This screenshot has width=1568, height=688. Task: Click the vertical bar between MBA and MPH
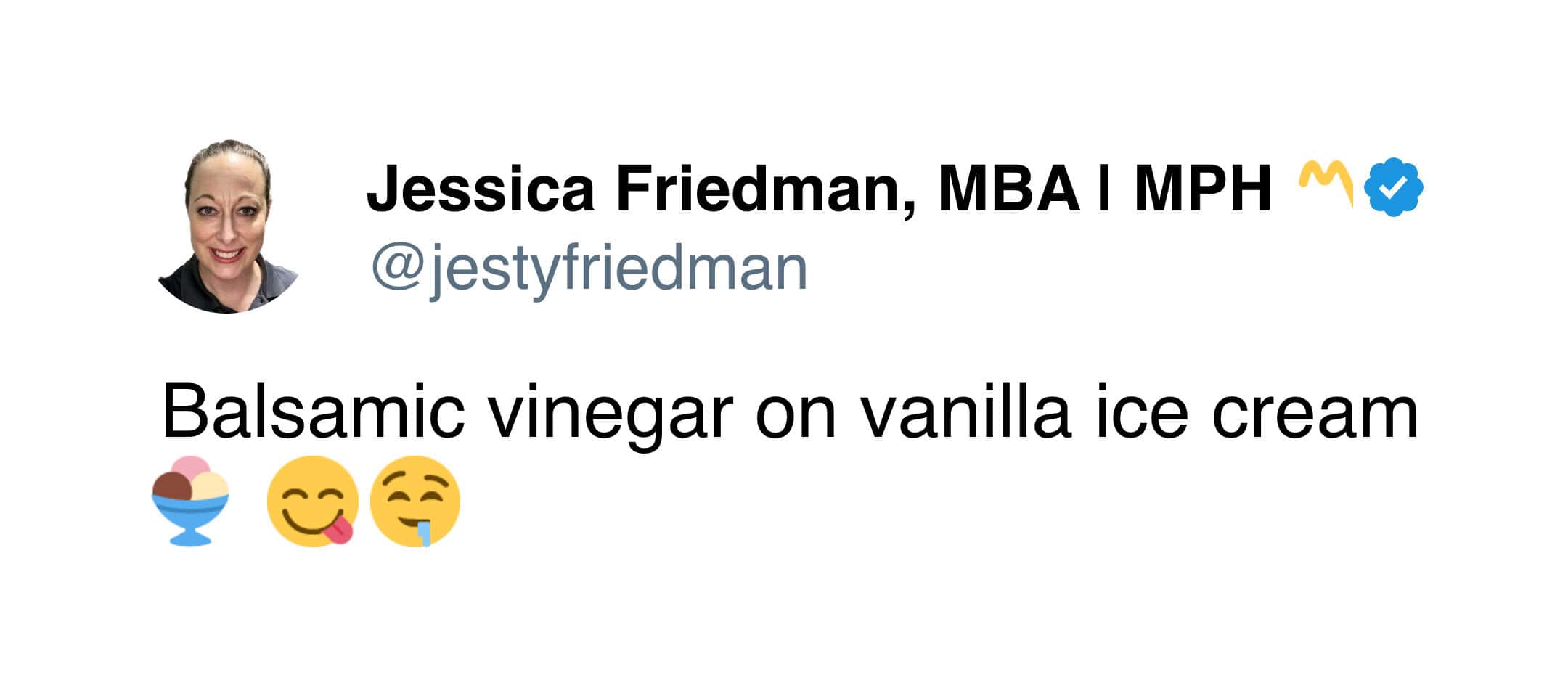[1104, 189]
